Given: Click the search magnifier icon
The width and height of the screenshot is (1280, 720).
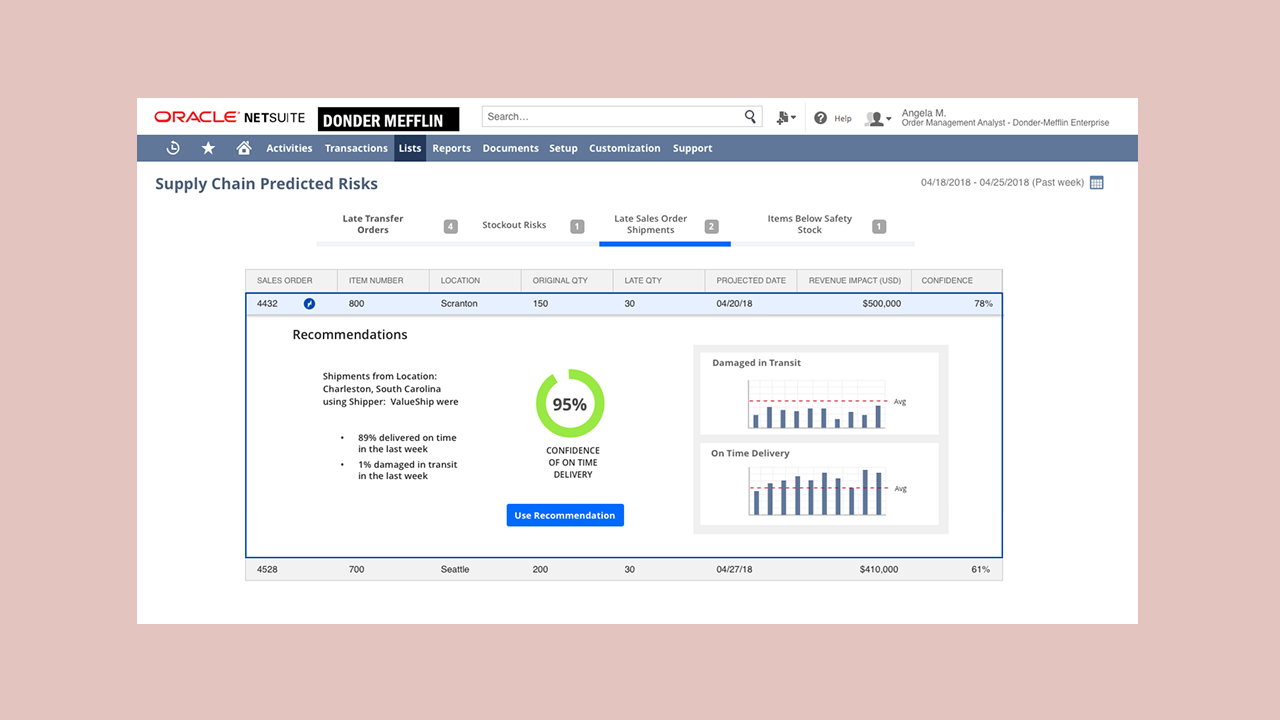Looking at the screenshot, I should point(751,117).
